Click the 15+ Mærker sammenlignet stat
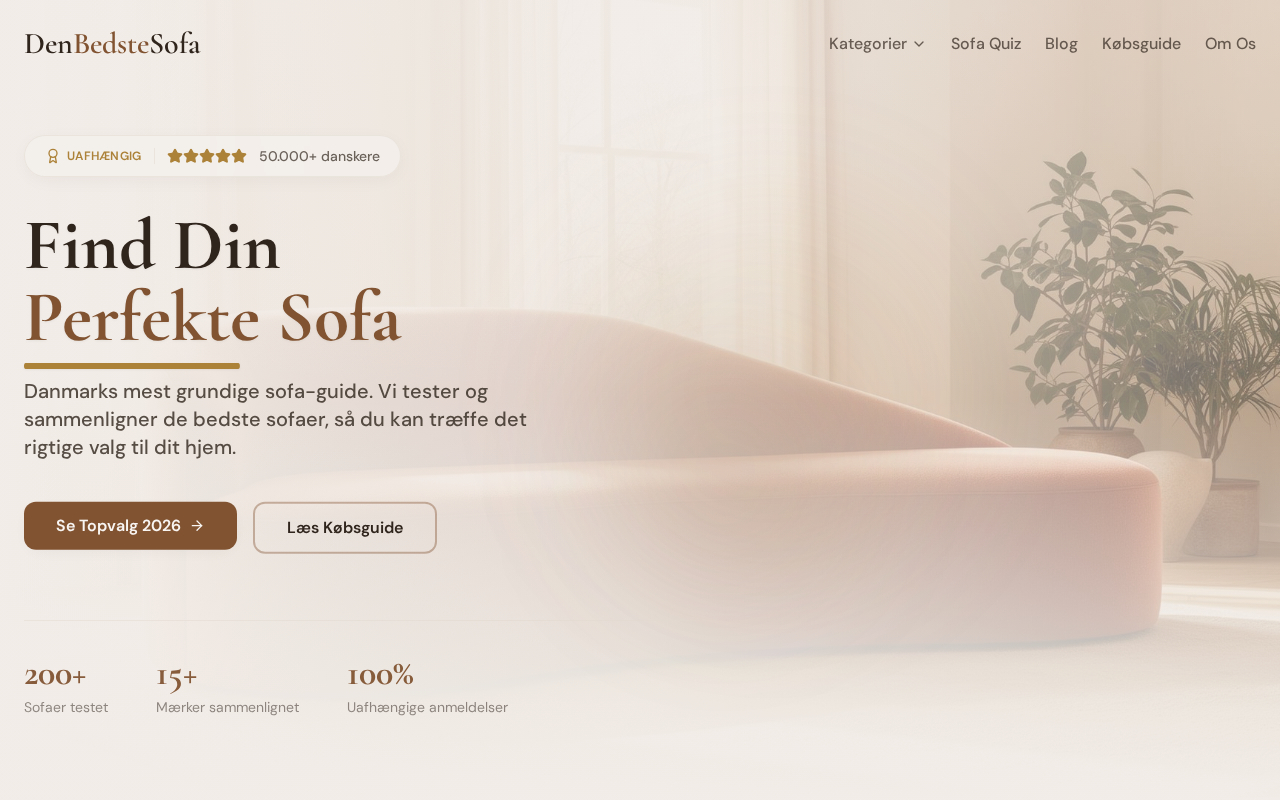1280x800 pixels. coord(227,689)
